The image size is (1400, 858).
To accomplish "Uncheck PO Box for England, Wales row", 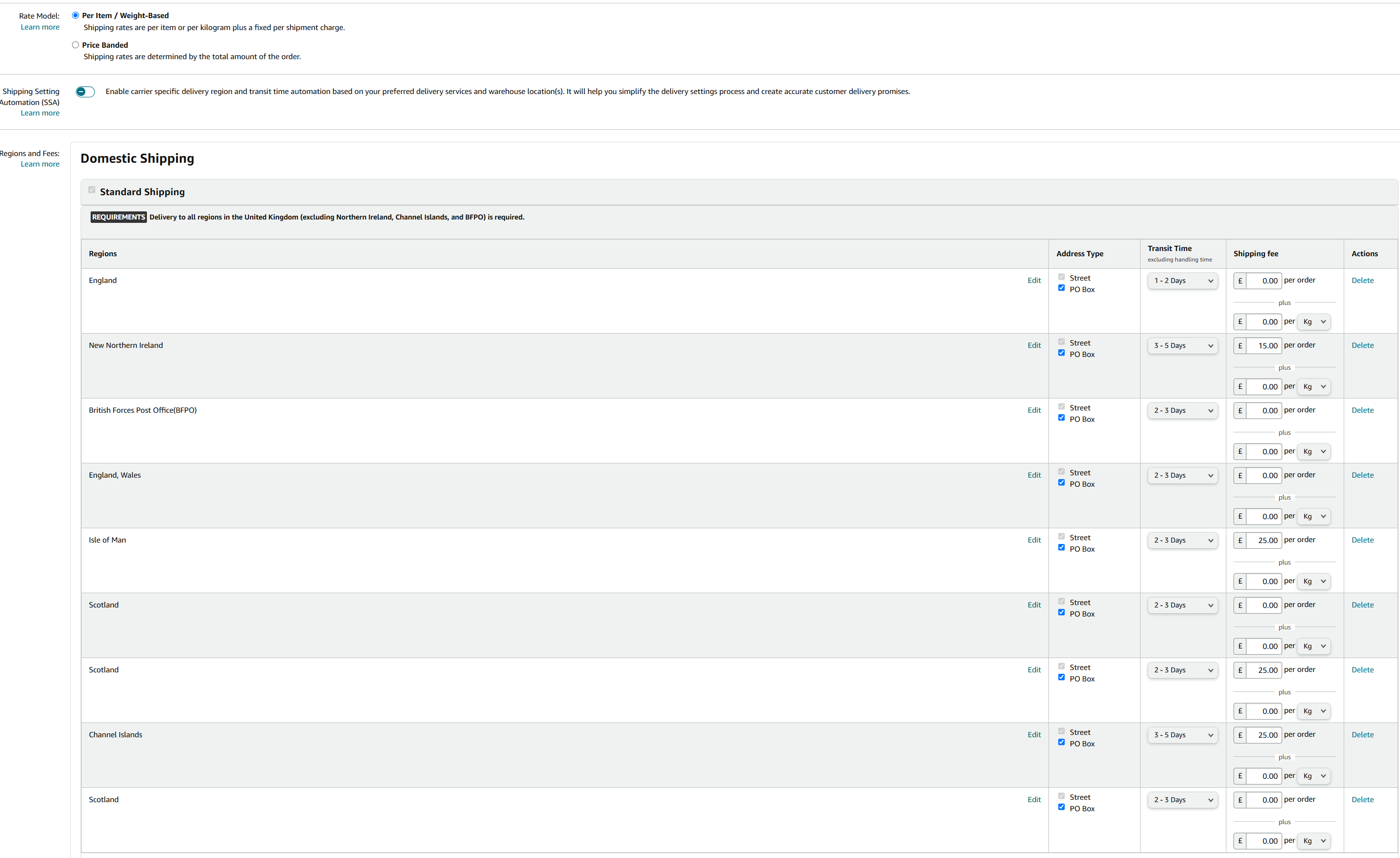I will pos(1061,483).
